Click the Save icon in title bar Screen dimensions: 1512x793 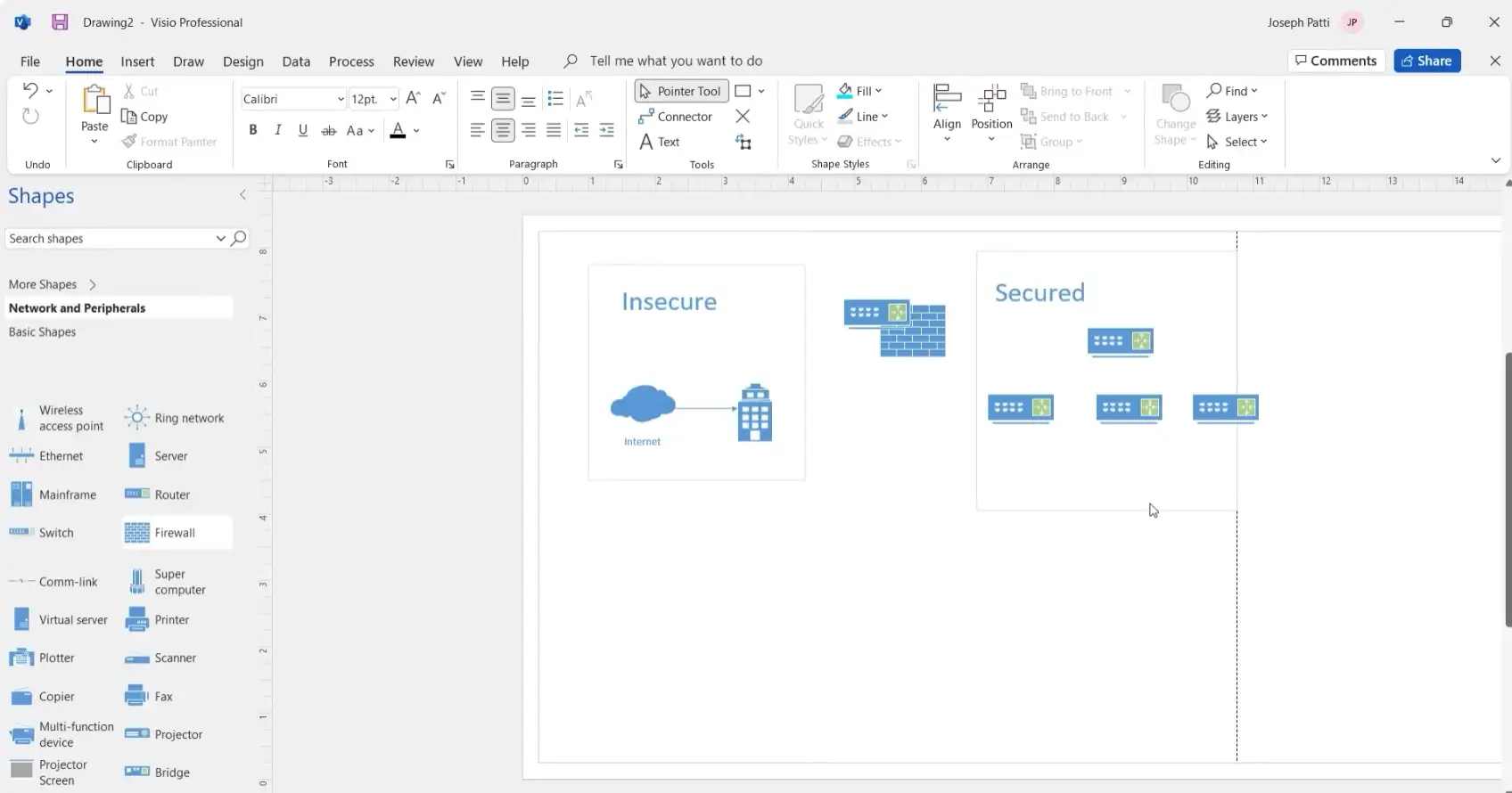[x=60, y=22]
